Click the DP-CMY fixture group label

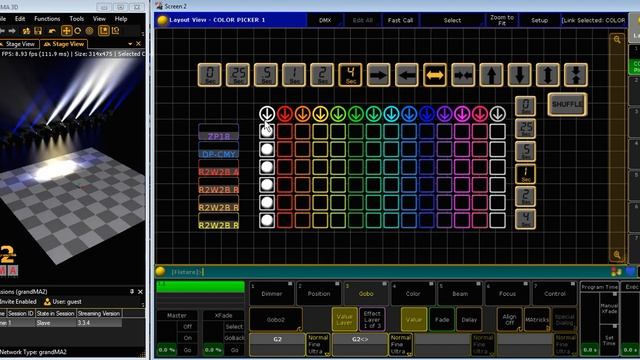coord(218,150)
